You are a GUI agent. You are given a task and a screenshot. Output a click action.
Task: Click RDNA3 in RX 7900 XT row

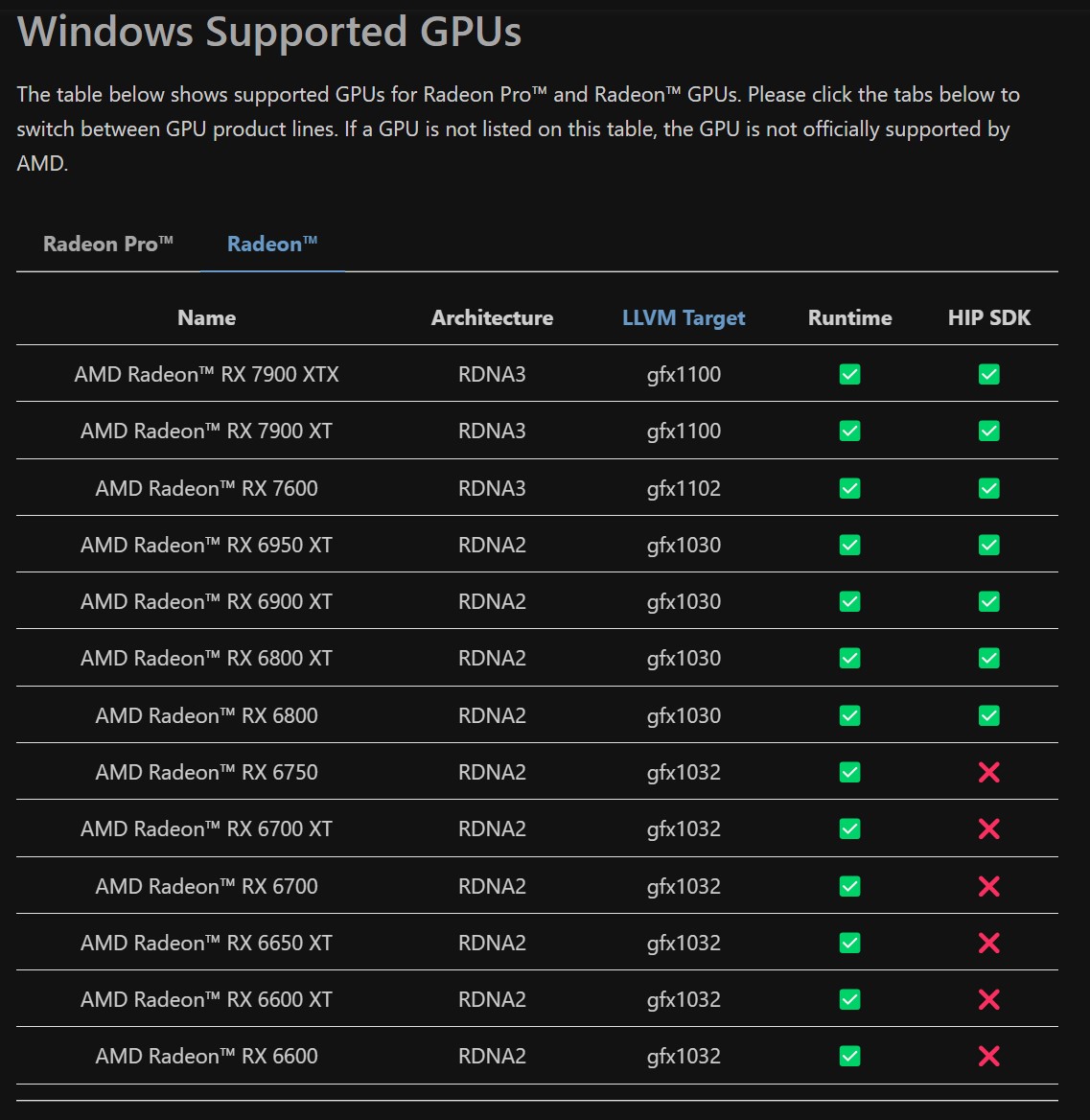[492, 431]
